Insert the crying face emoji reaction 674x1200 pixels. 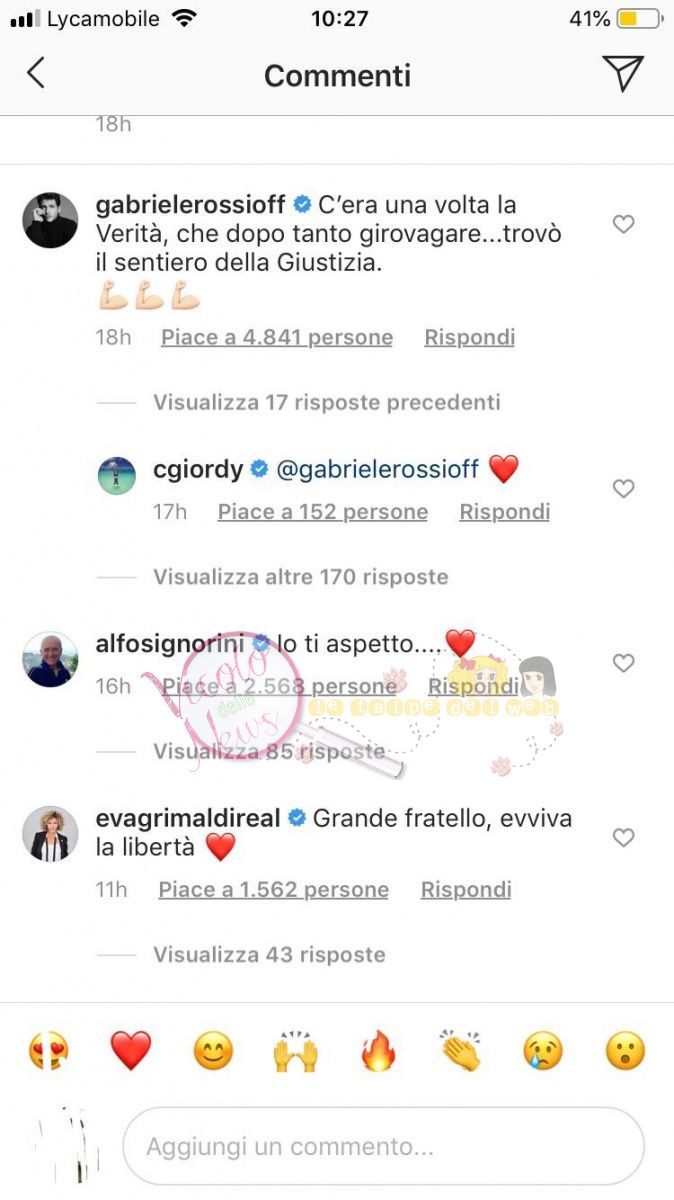point(543,1051)
